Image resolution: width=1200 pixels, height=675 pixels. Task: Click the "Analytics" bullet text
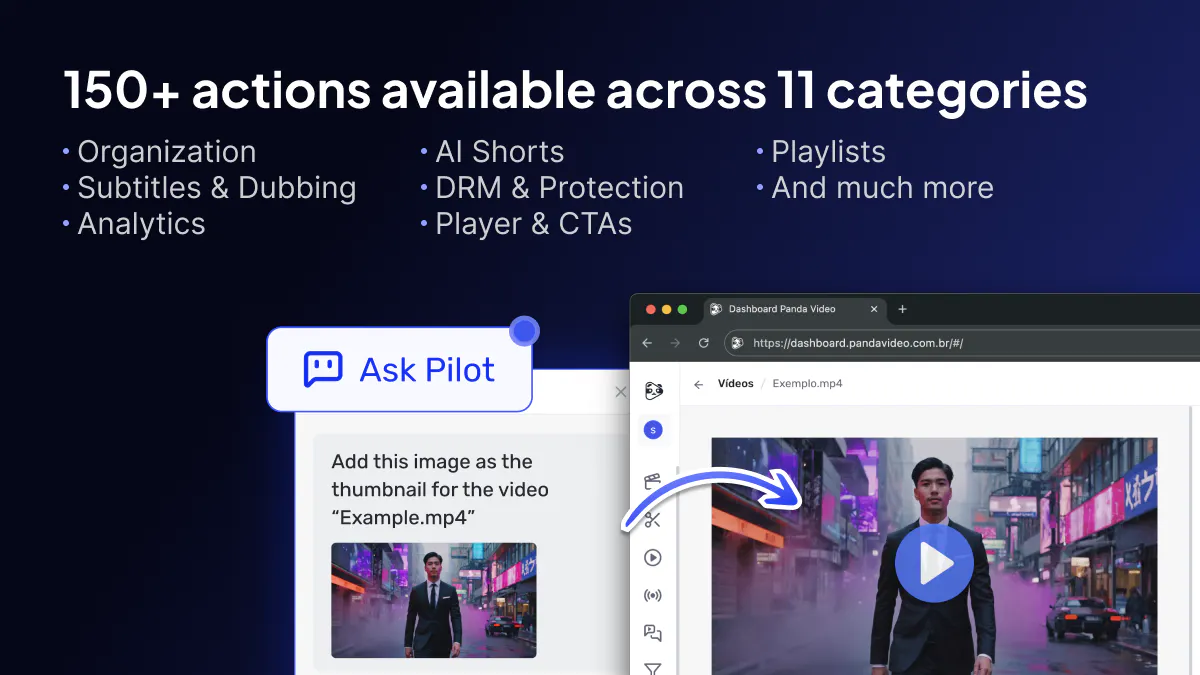(x=141, y=224)
